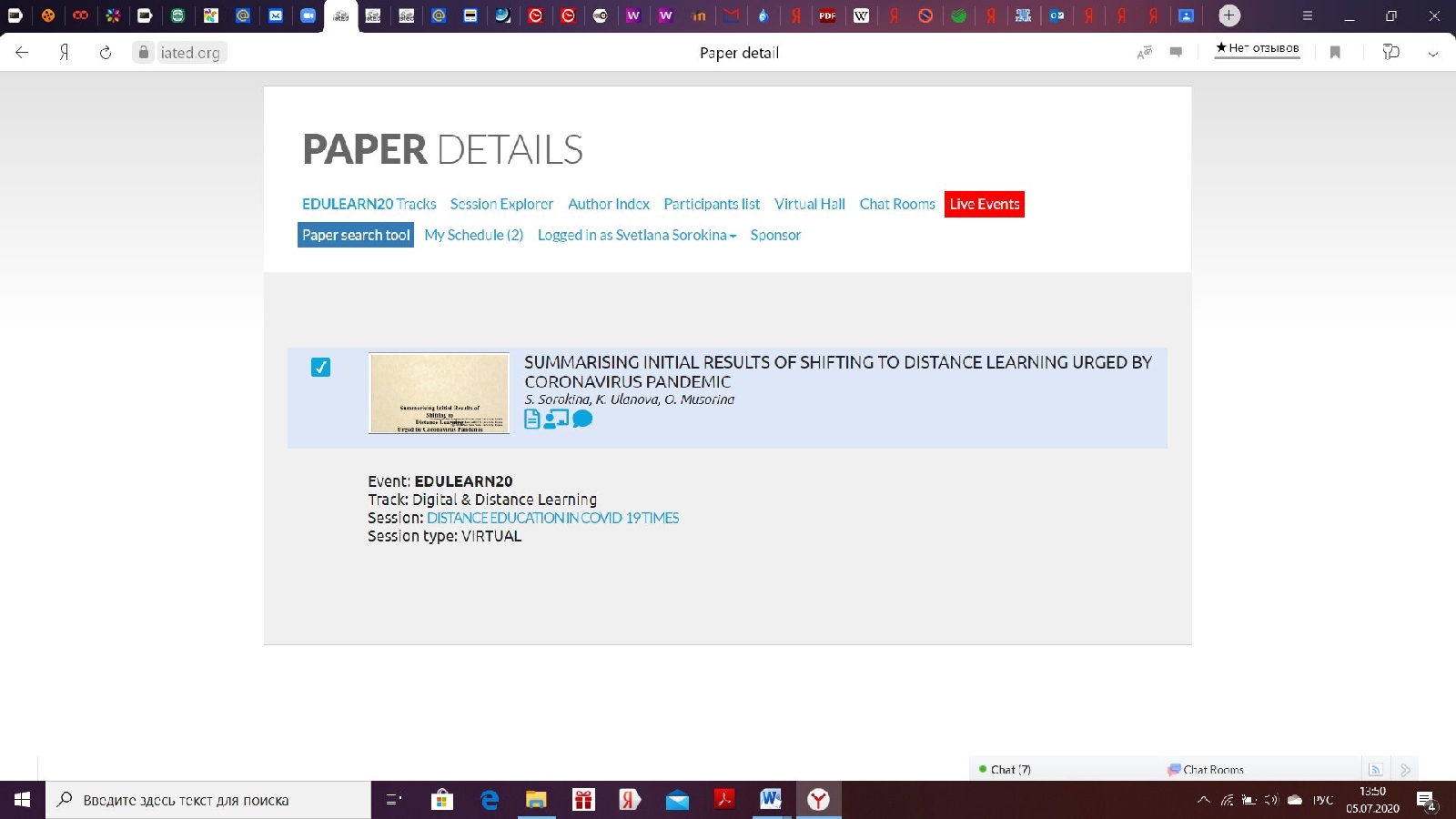
Task: Open Distance Education in COVID 19 Times session
Action: click(552, 518)
